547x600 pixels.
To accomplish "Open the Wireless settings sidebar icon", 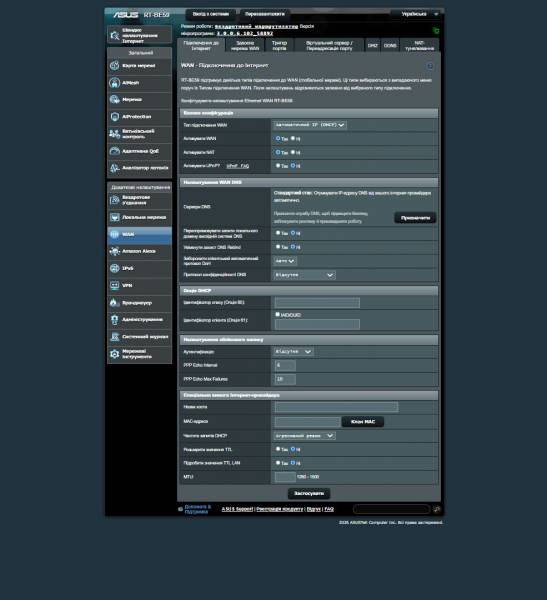I will point(114,200).
